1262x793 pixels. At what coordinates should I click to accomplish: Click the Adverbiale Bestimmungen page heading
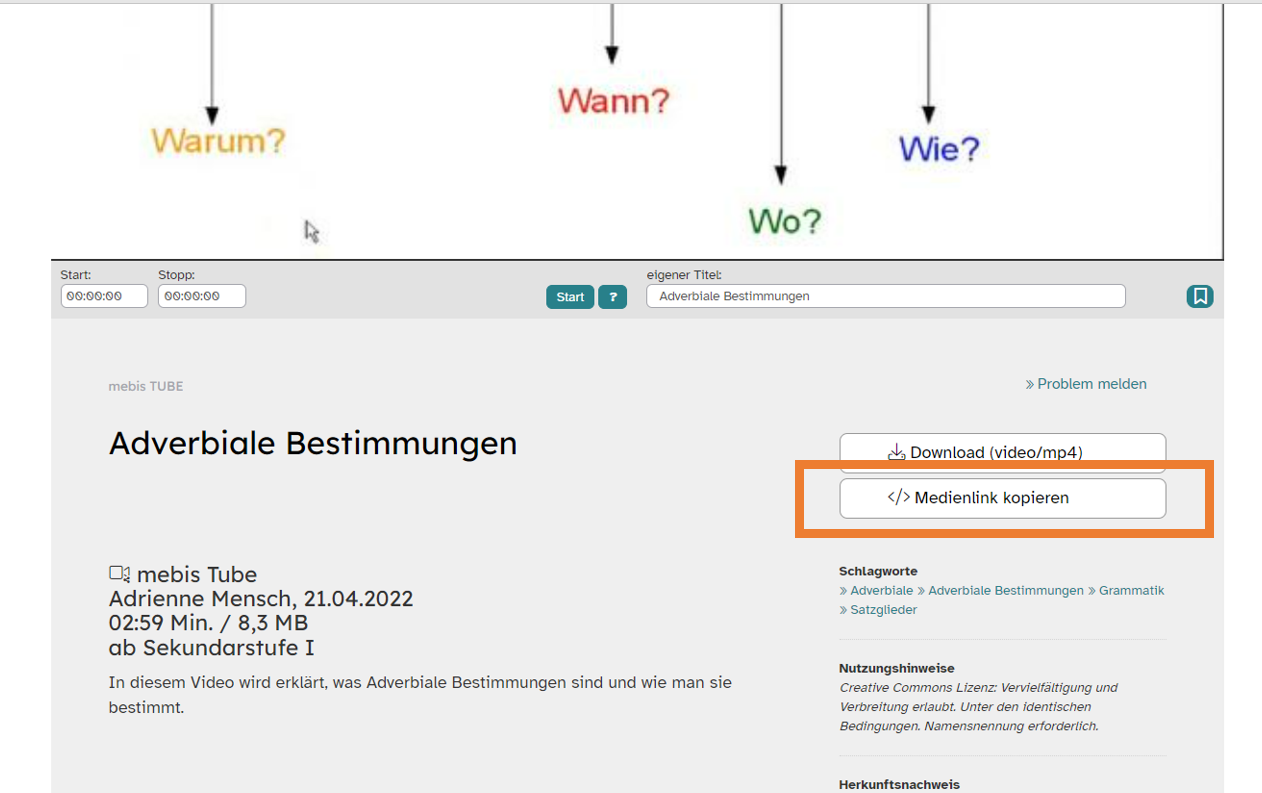click(313, 443)
